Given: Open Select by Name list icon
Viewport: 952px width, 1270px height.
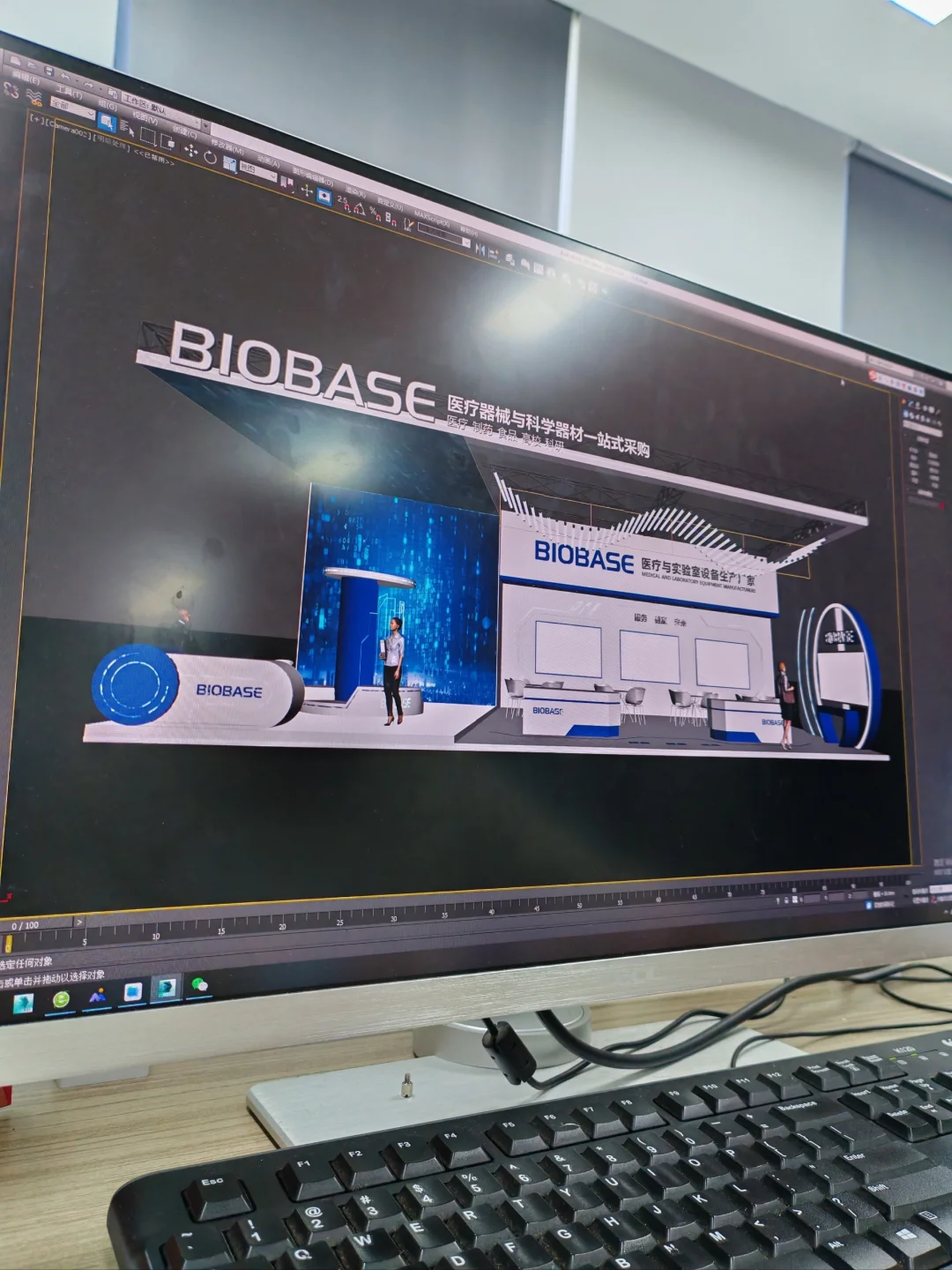Looking at the screenshot, I should pos(127,128).
